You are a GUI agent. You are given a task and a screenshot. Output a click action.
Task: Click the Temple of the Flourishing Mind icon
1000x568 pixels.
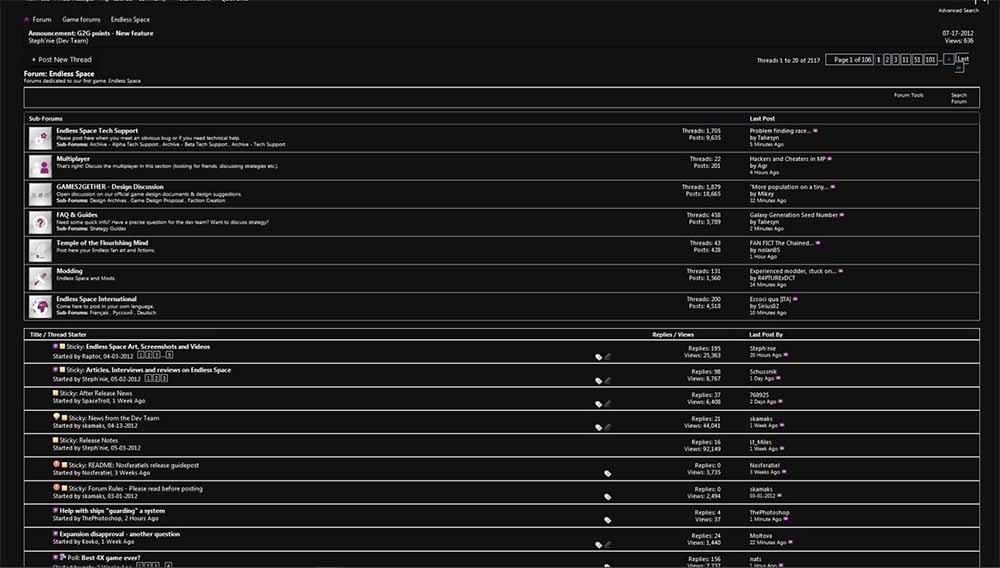coord(40,251)
